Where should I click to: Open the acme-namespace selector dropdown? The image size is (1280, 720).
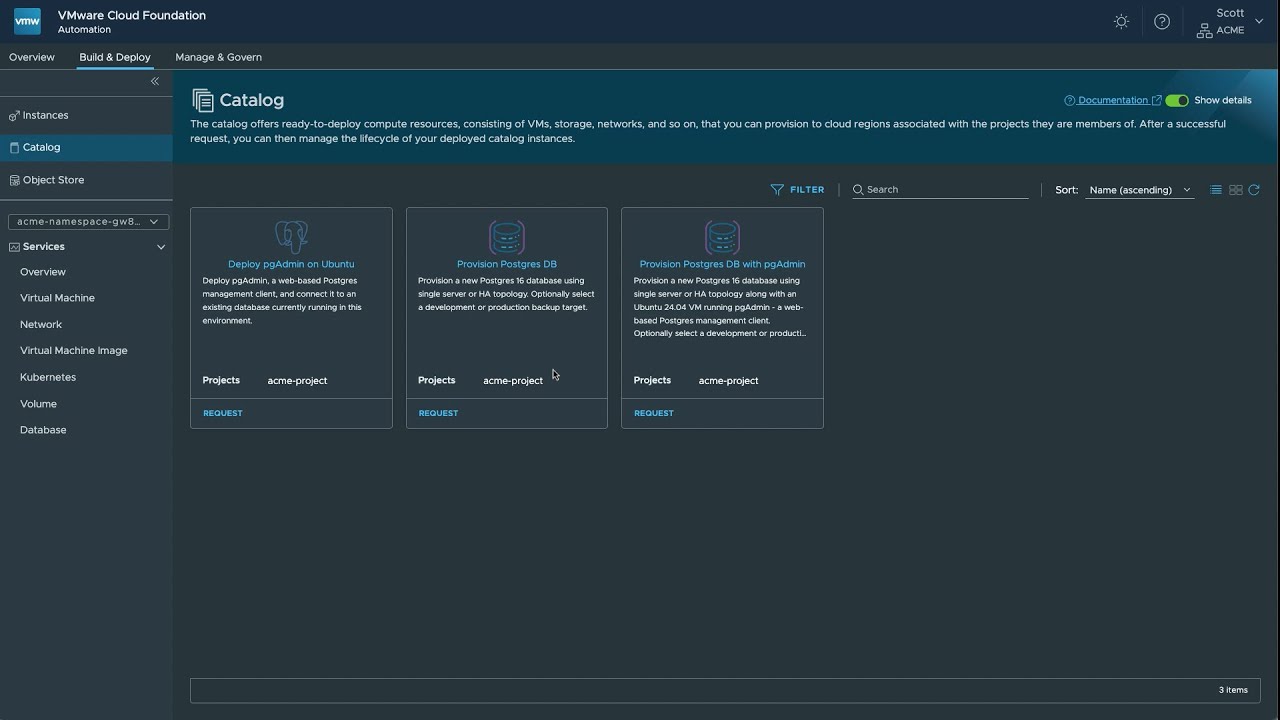(88, 222)
